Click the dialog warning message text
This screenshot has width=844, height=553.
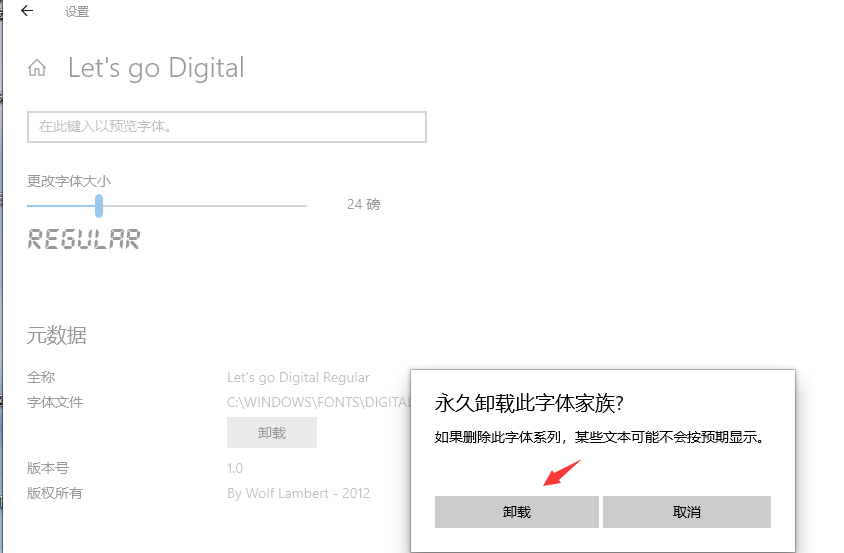tap(600, 437)
